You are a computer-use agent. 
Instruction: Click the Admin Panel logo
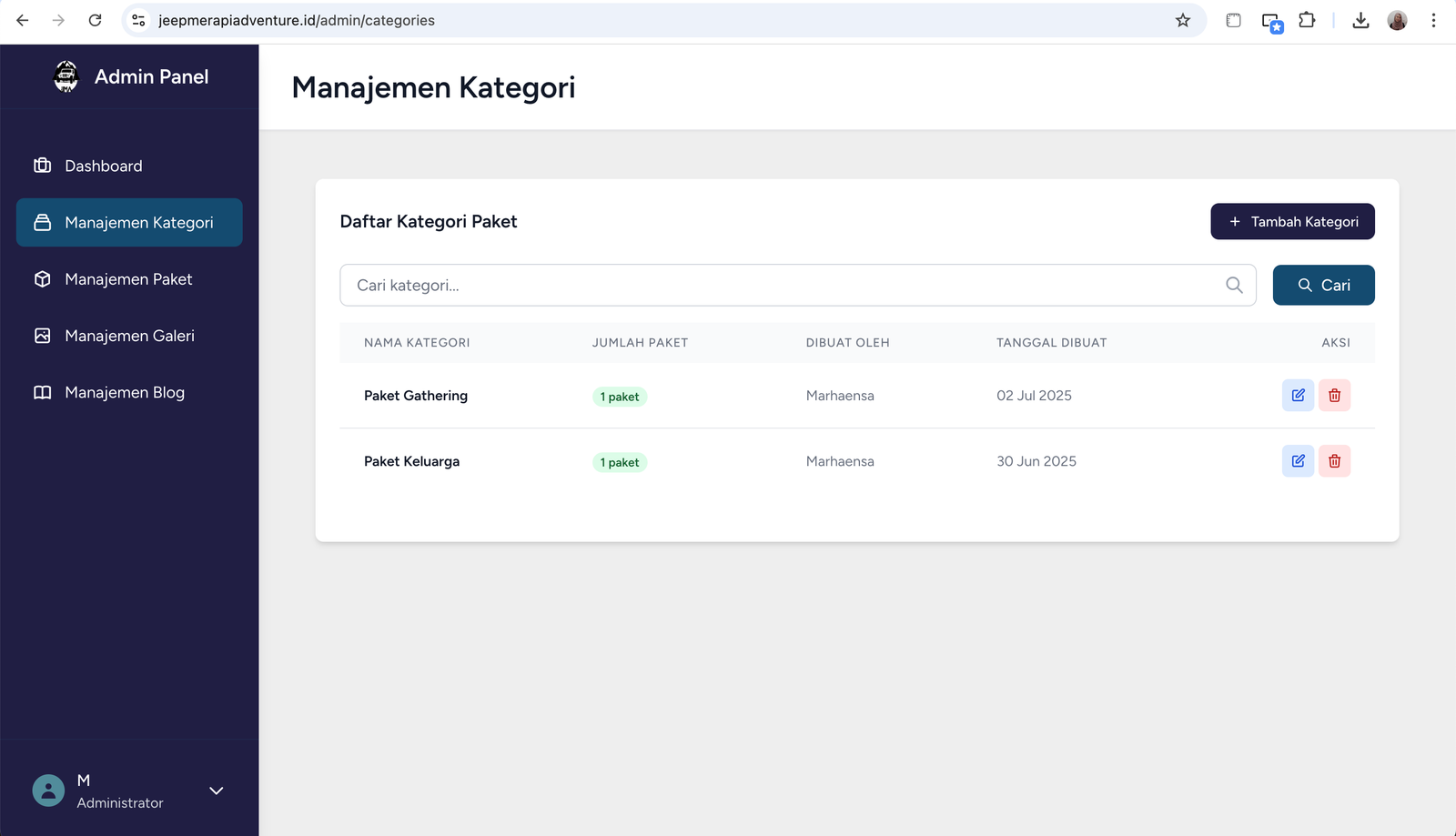66,77
